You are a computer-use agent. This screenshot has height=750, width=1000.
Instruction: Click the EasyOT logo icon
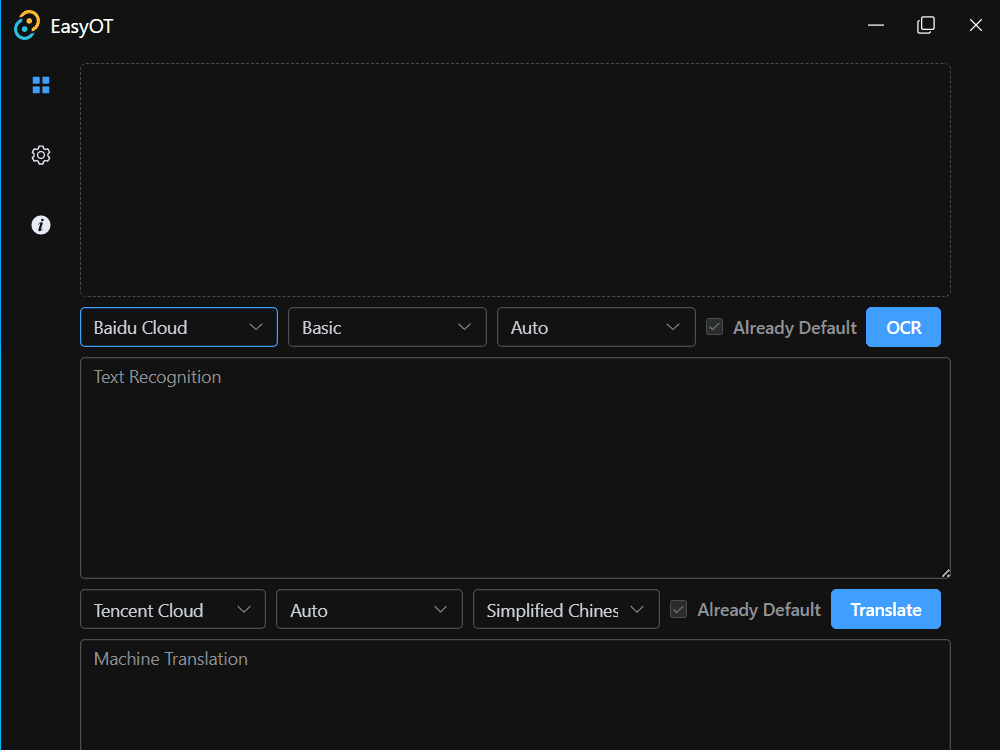26,26
